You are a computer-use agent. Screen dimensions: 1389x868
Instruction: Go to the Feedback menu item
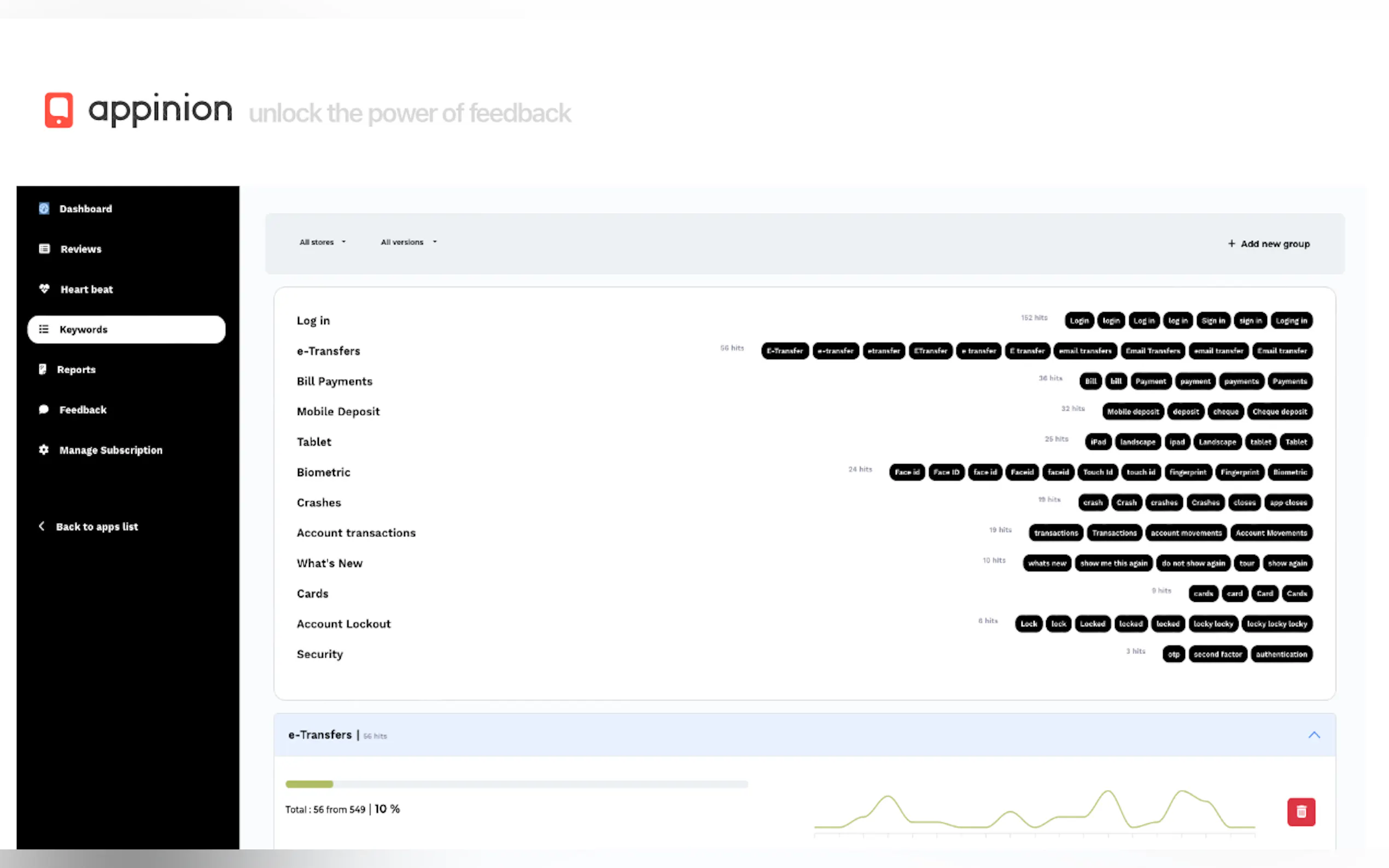tap(83, 410)
